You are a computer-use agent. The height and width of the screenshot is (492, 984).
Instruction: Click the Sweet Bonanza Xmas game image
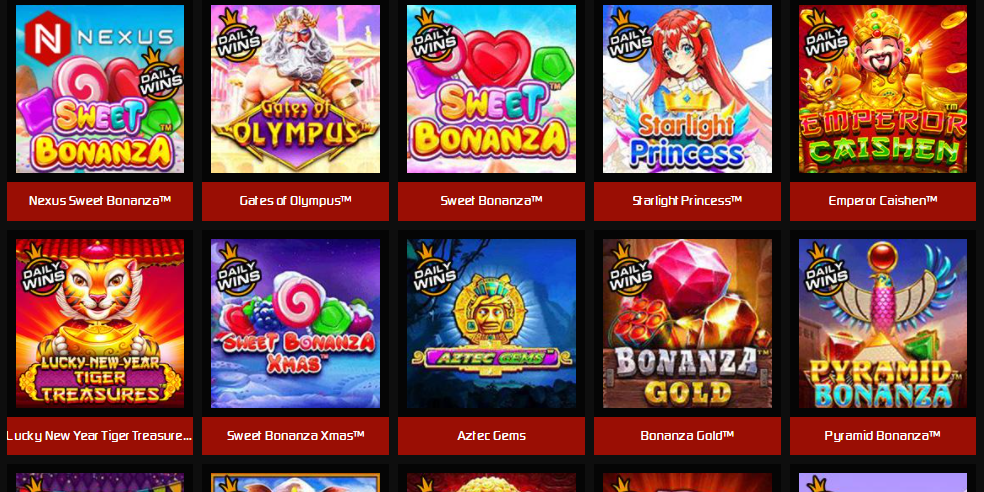tap(296, 323)
